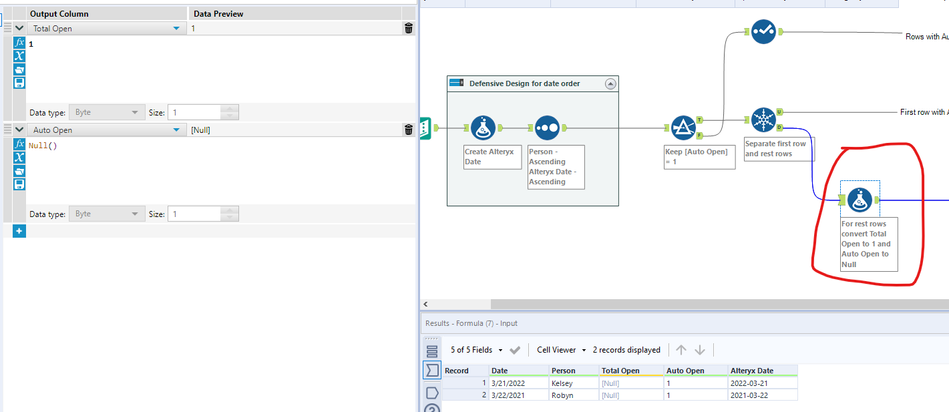The width and height of the screenshot is (949, 412).
Task: Click the Keep [Auto Open] = 1 annotation
Action: click(x=699, y=157)
